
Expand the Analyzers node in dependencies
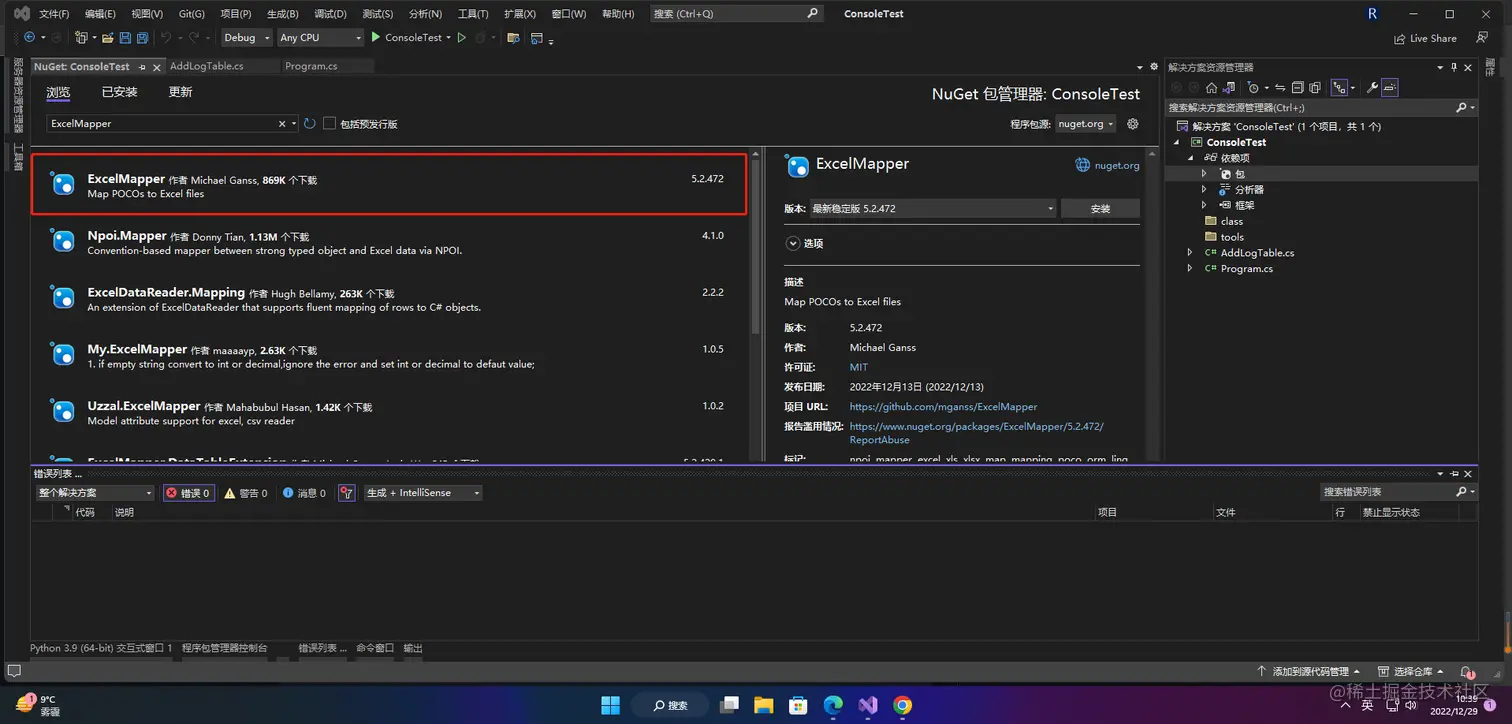coord(1204,190)
